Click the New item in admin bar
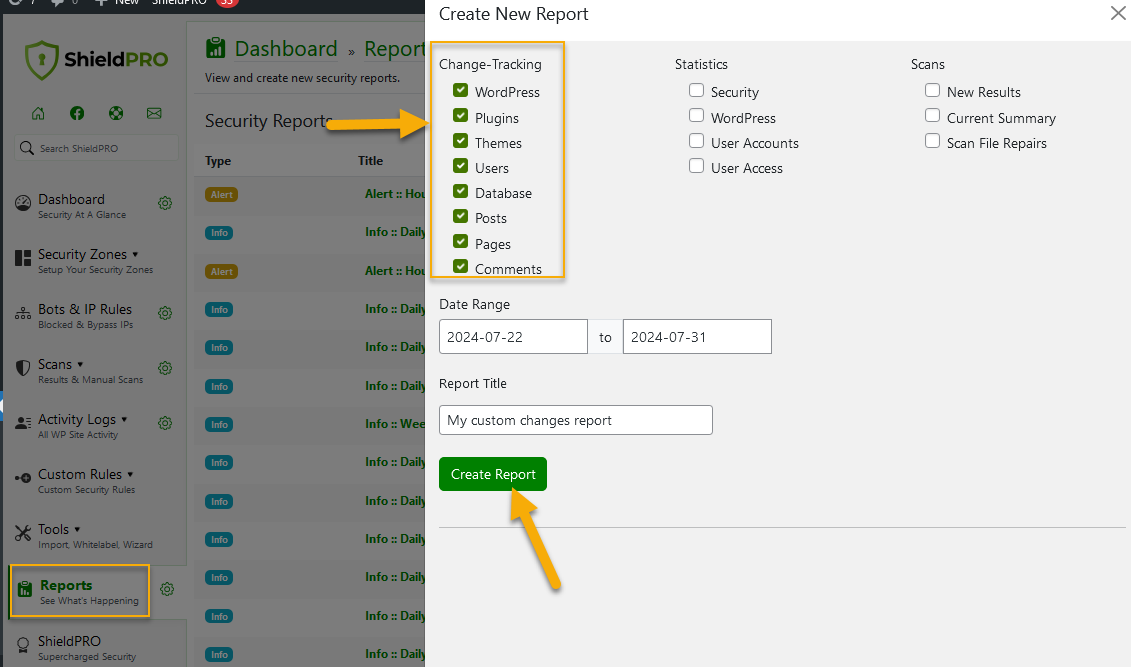 pos(118,2)
